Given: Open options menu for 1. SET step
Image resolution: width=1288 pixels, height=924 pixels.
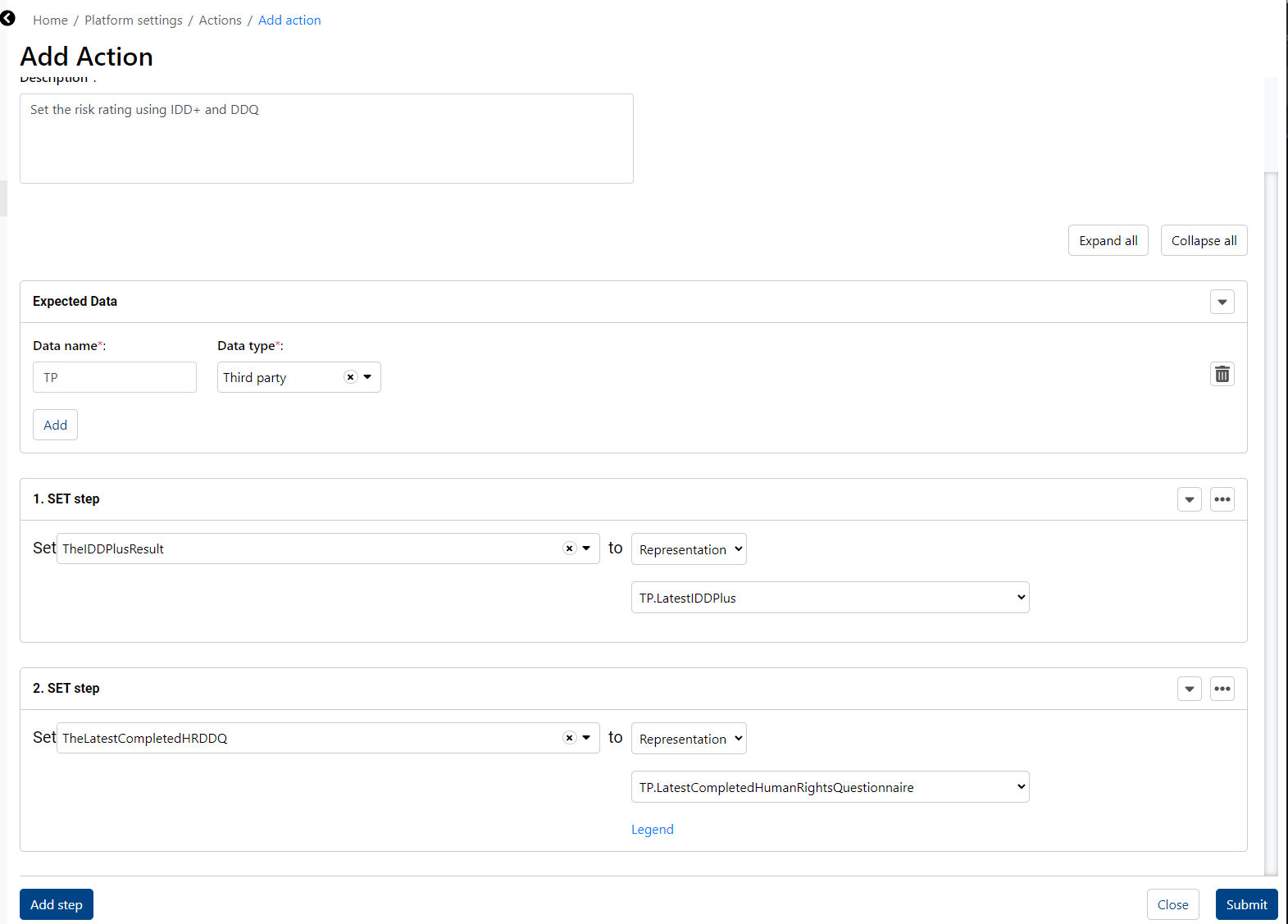Looking at the screenshot, I should click(x=1222, y=499).
